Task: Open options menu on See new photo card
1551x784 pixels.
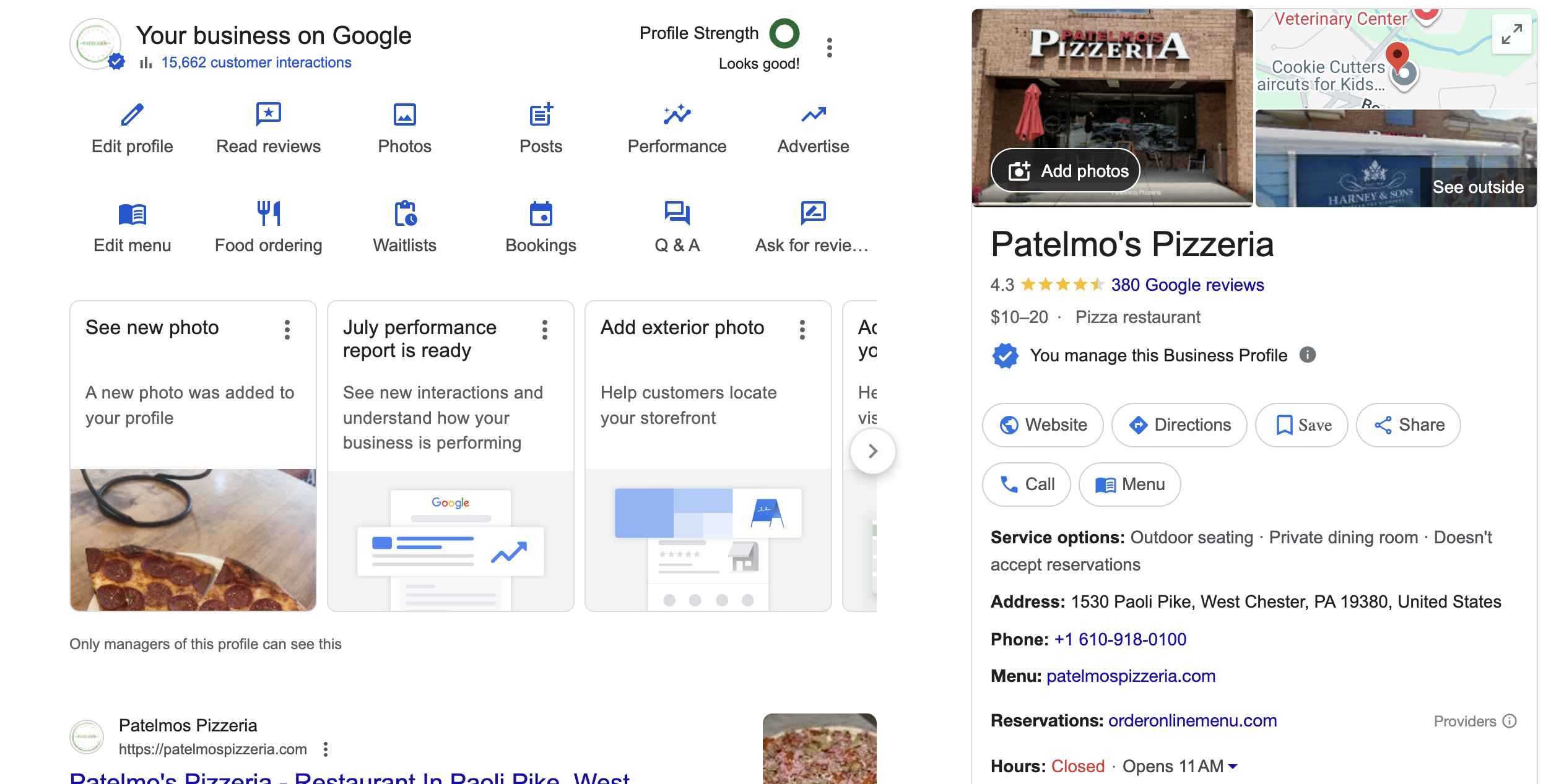Action: [287, 330]
